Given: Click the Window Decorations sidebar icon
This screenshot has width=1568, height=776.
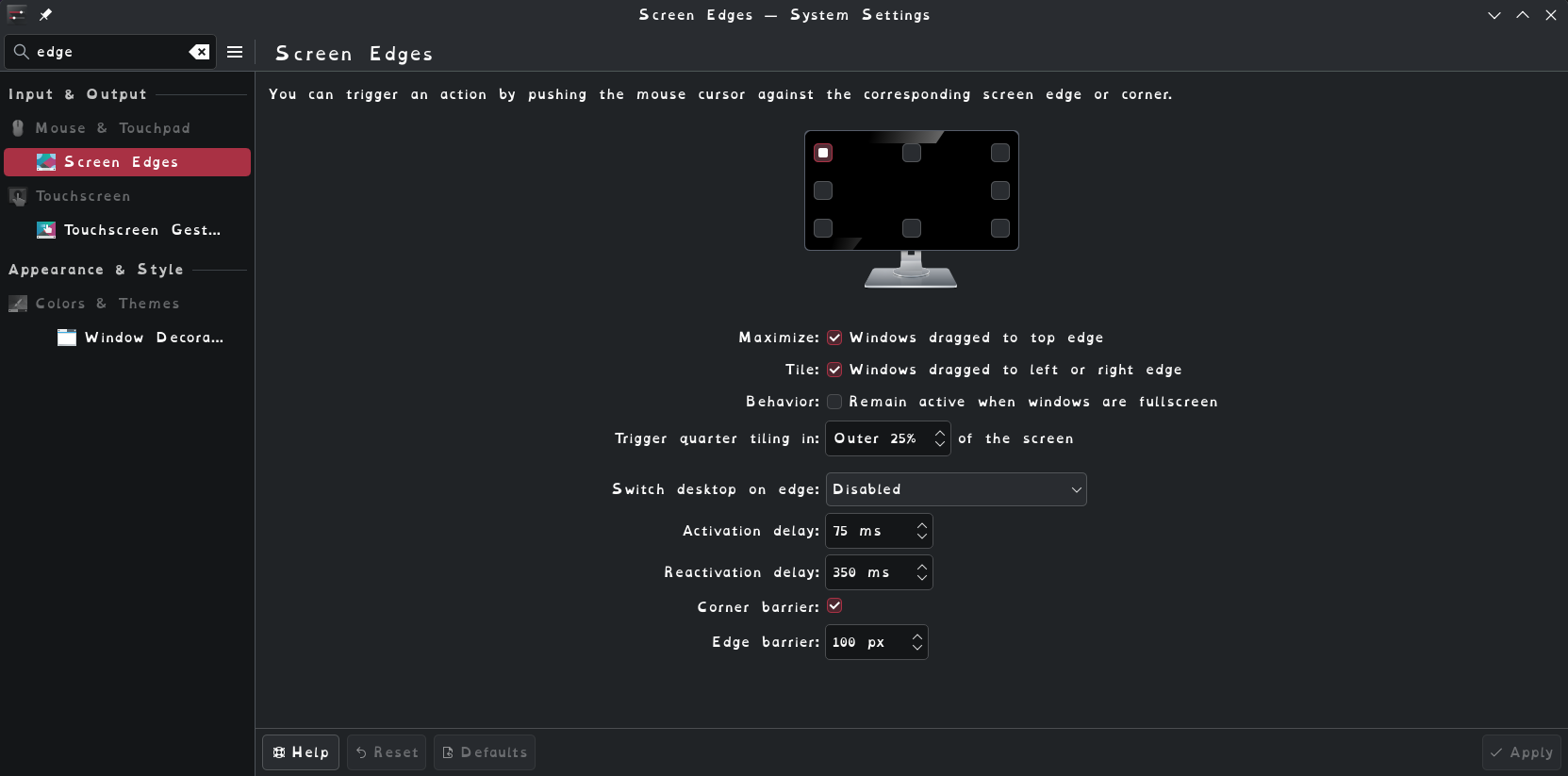Looking at the screenshot, I should point(67,338).
